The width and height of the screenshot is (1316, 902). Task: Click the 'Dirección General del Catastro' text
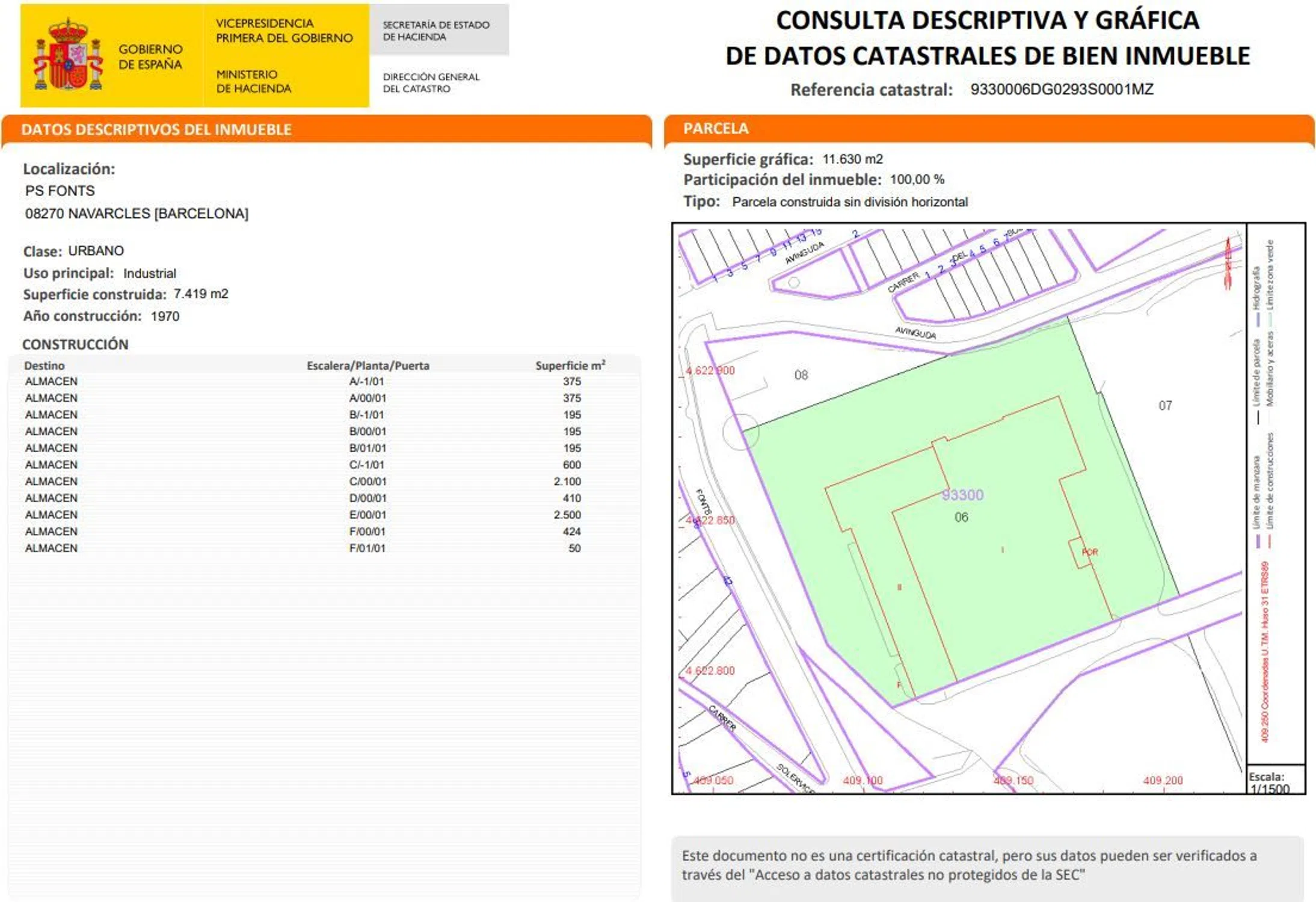(x=431, y=83)
